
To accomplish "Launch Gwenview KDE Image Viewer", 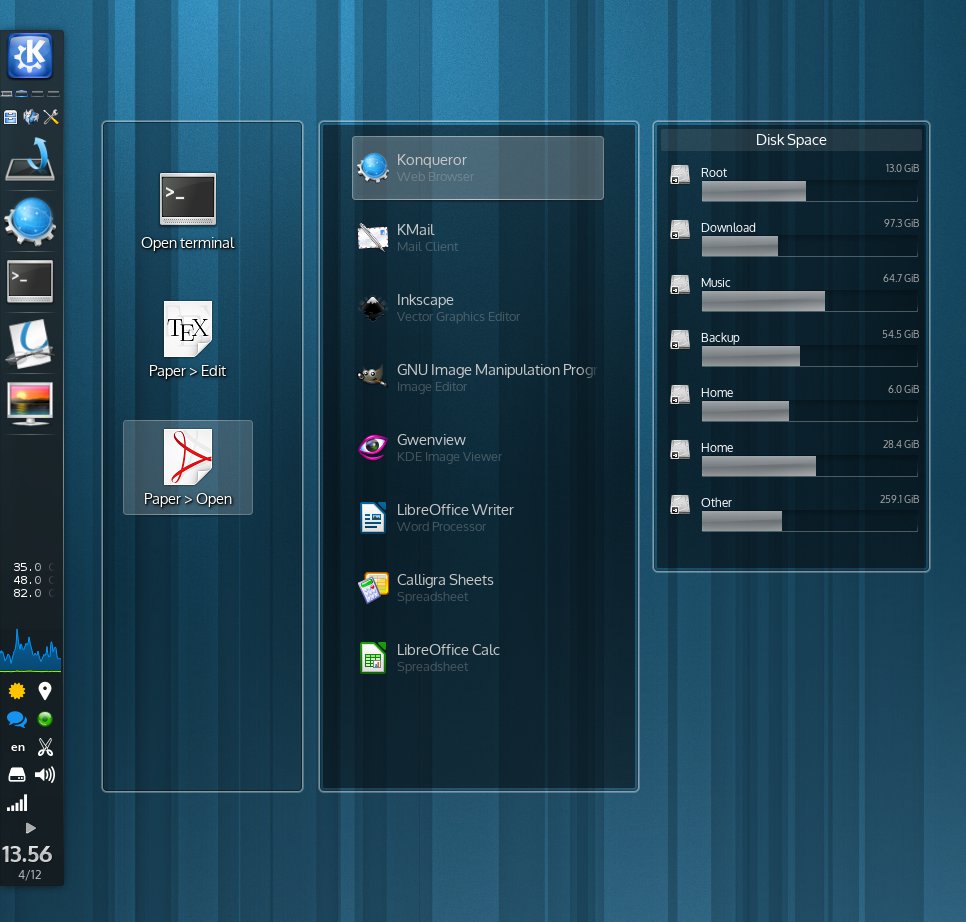I will point(477,448).
